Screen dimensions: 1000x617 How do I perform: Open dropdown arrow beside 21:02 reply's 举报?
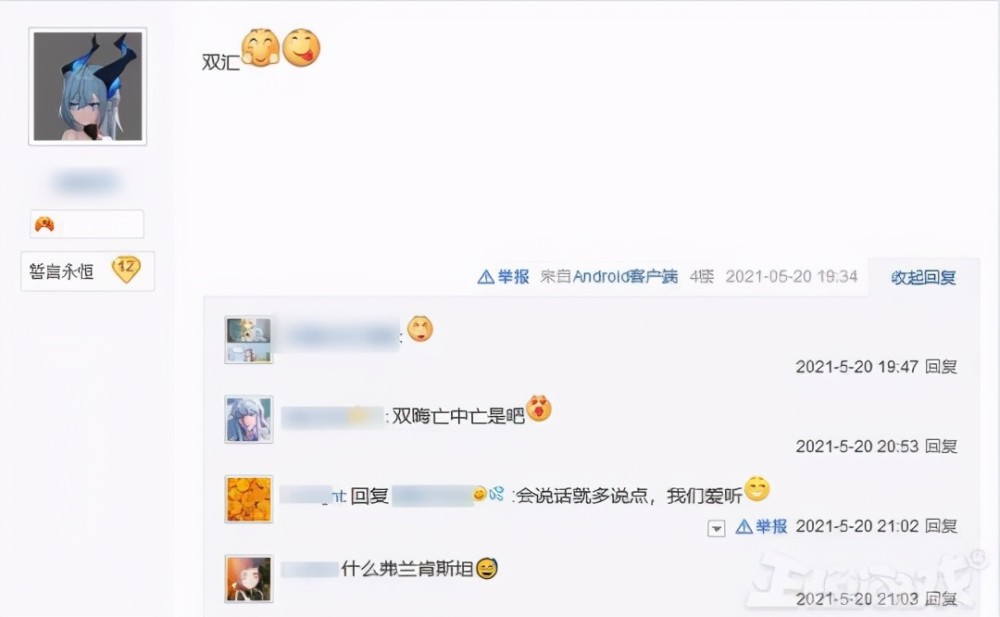(x=716, y=528)
